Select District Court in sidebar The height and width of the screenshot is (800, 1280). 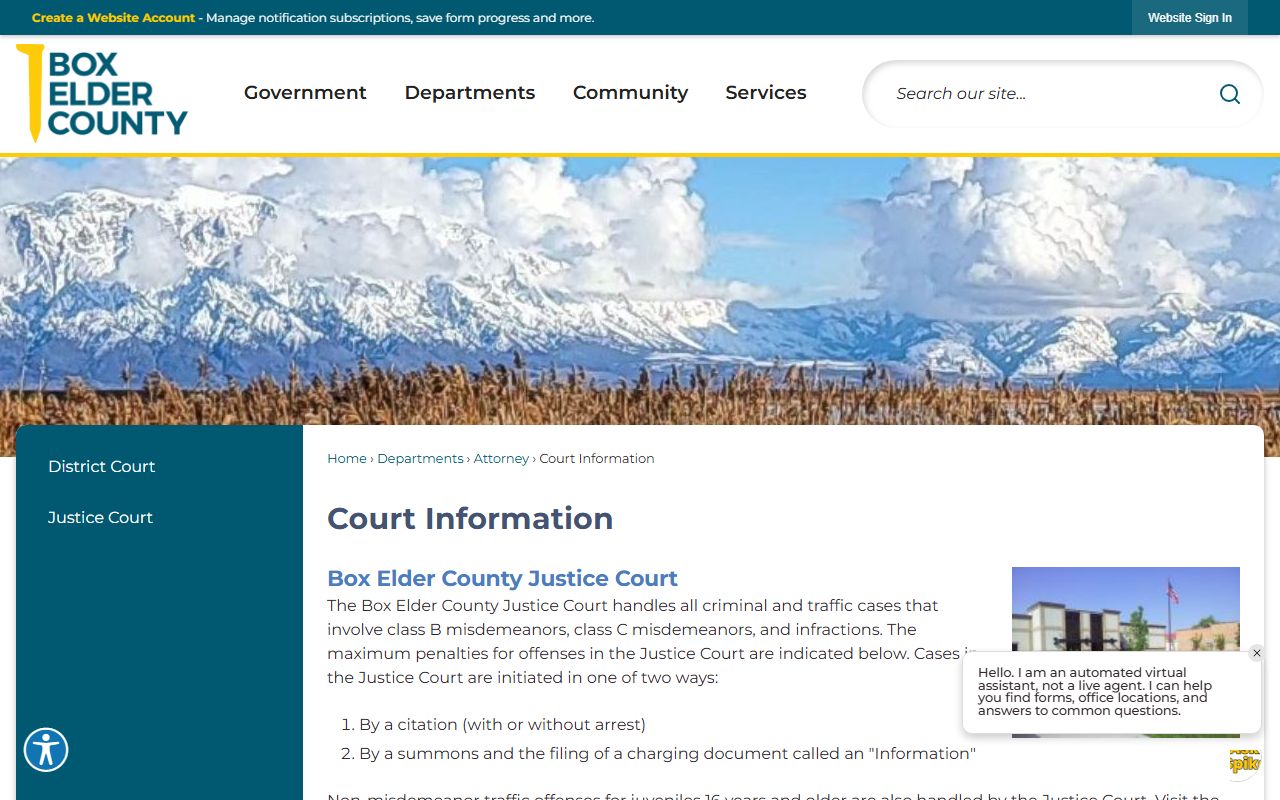click(102, 467)
